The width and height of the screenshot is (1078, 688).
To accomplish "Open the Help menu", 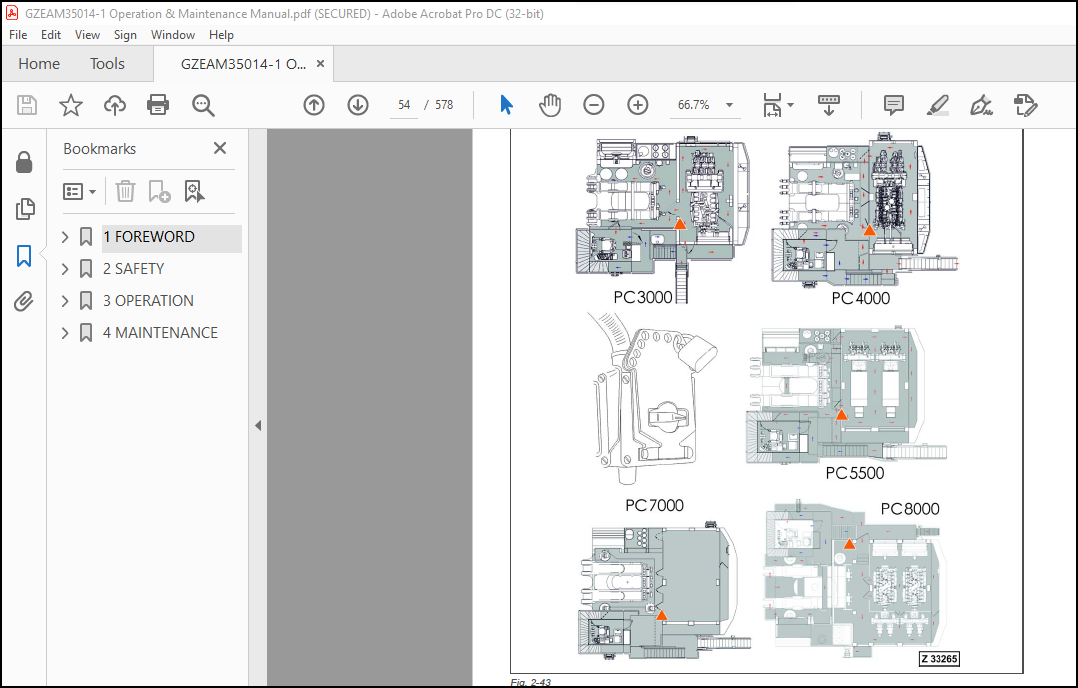I will coord(221,34).
